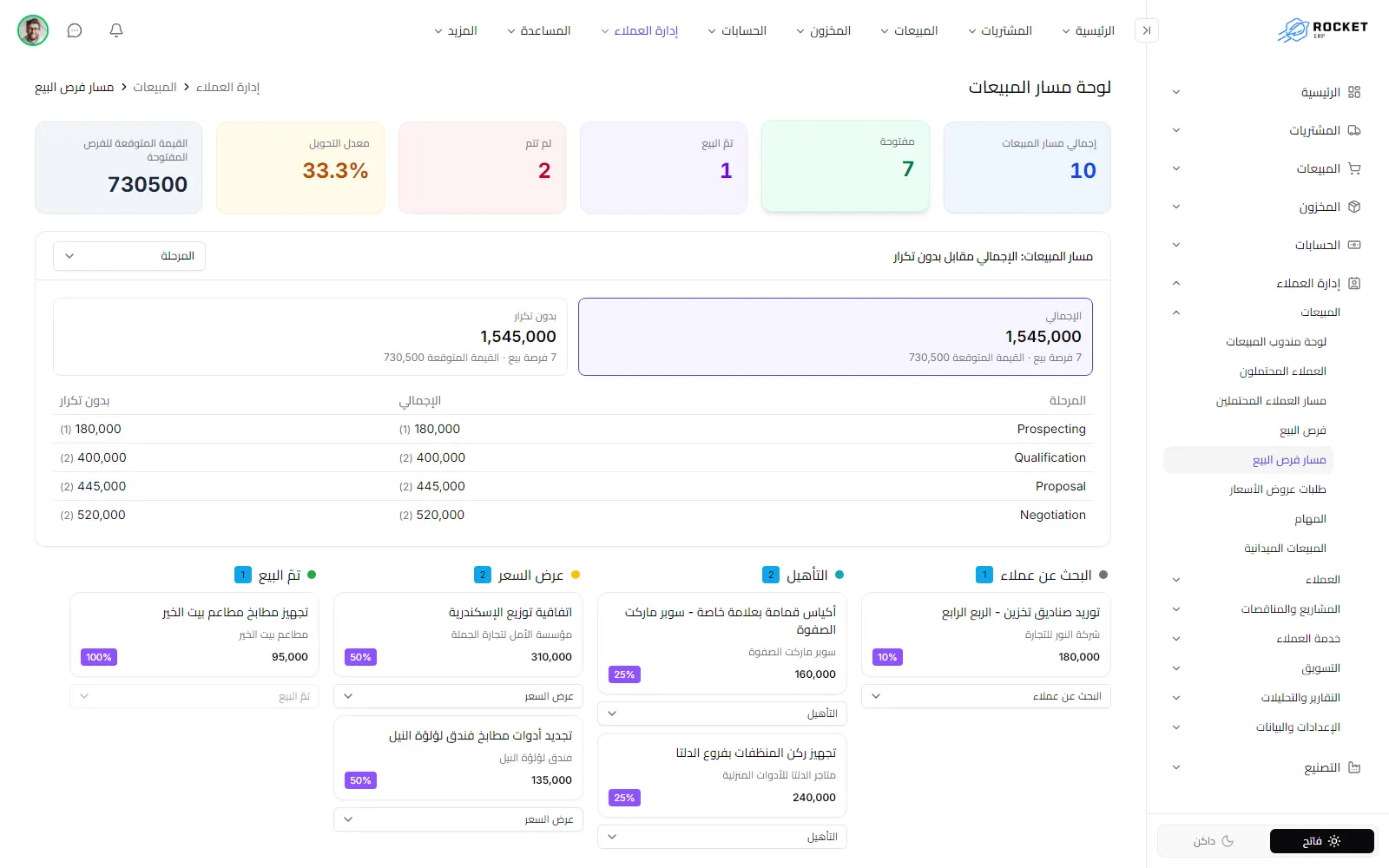The image size is (1389, 868).
Task: Open العملاء المحتملون sidebar link
Action: 1282,372
